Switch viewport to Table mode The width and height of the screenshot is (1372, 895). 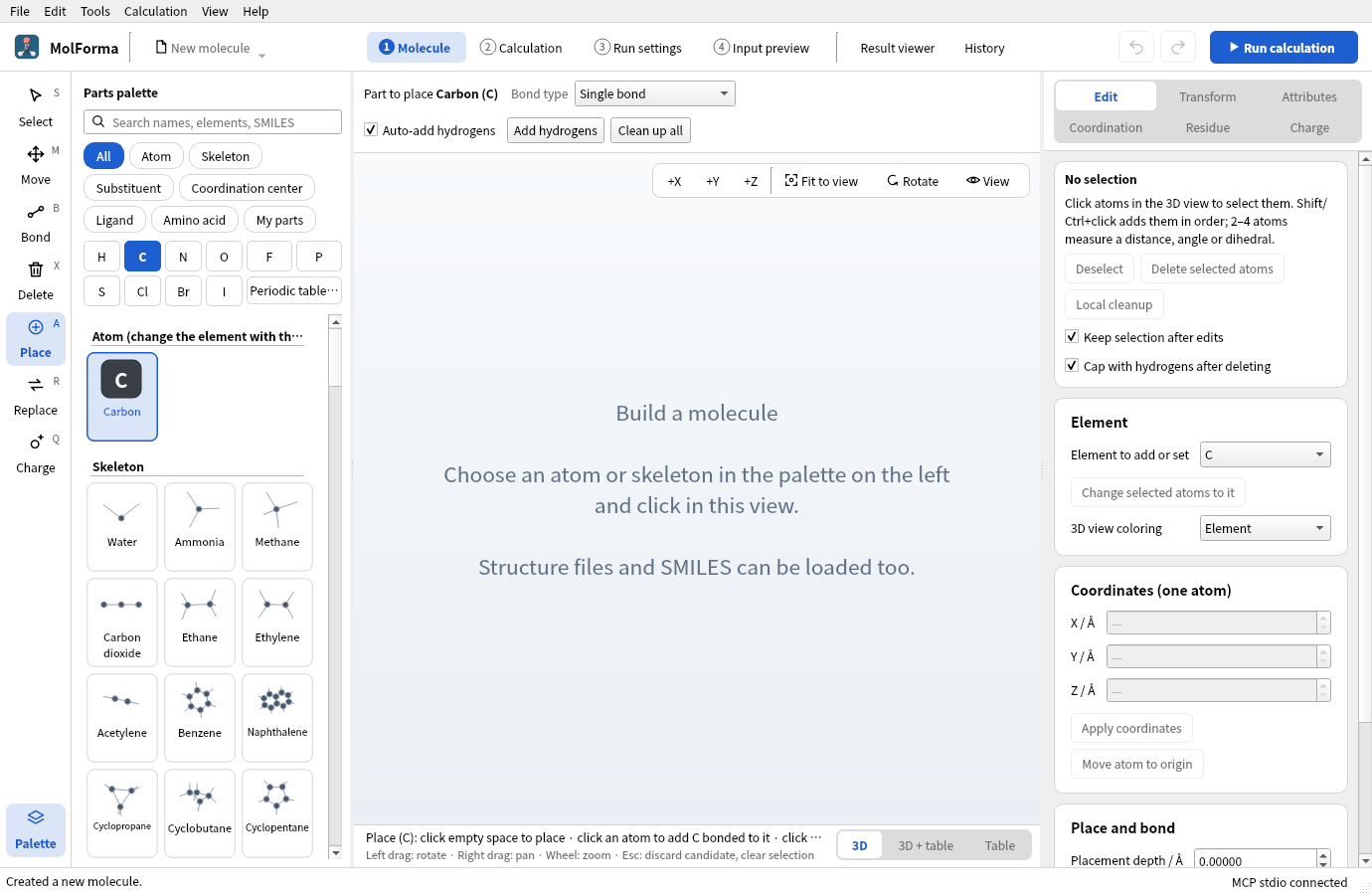point(1000,845)
